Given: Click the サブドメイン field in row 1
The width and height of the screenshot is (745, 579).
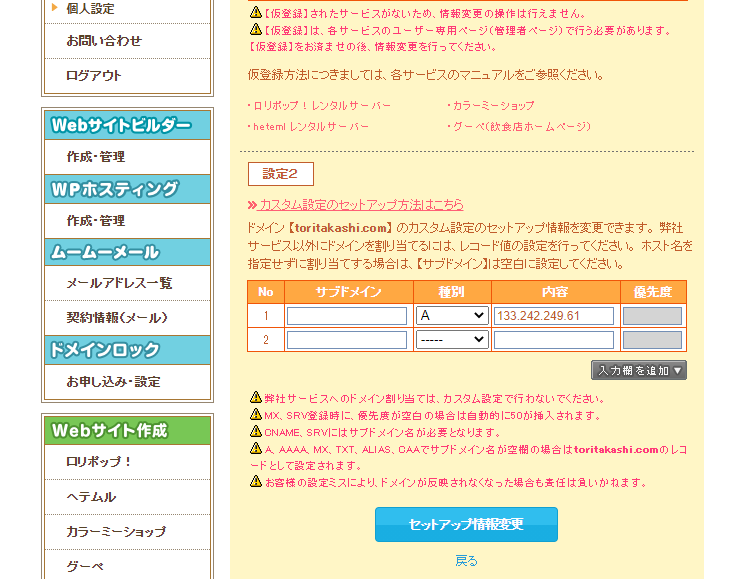Looking at the screenshot, I should (x=347, y=316).
